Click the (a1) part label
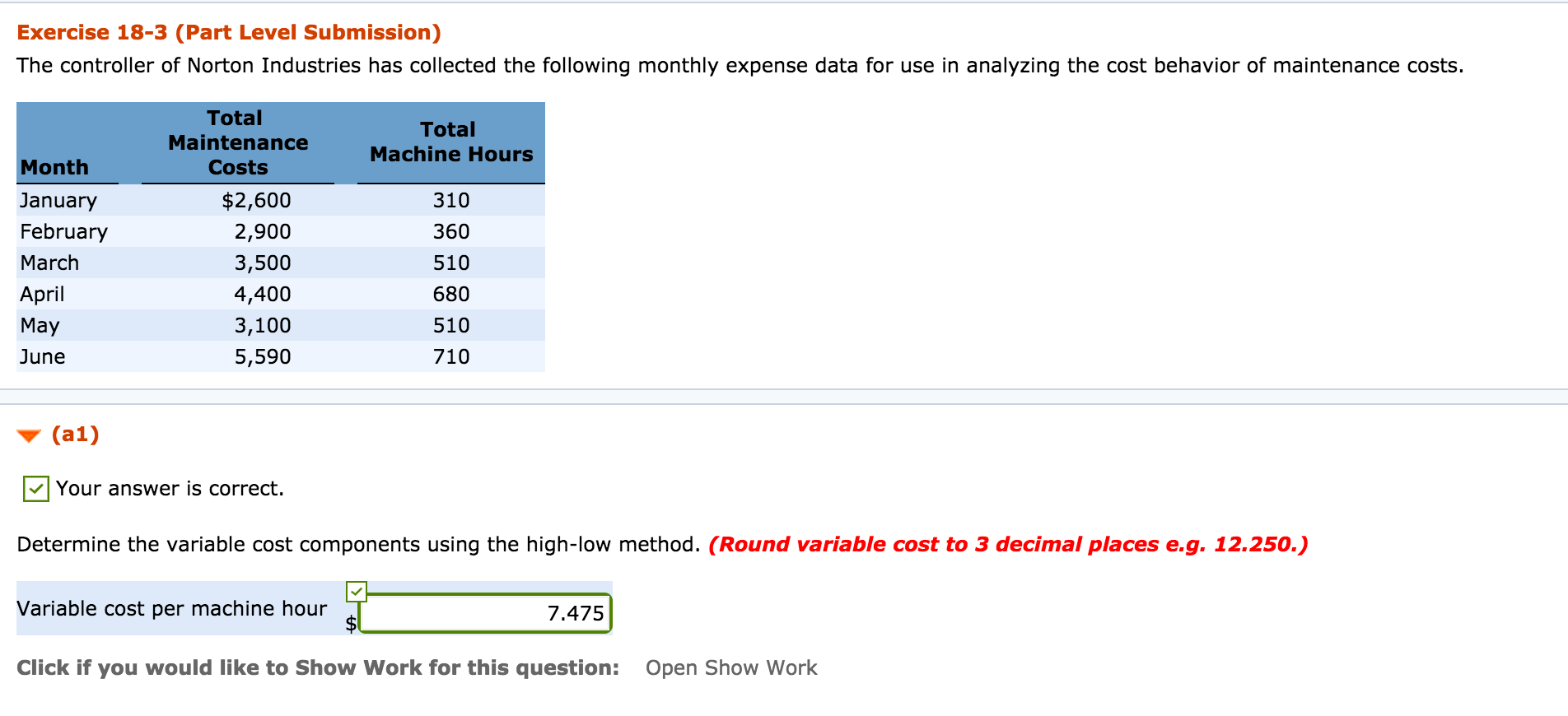This screenshot has height=716, width=1568. coord(75,434)
